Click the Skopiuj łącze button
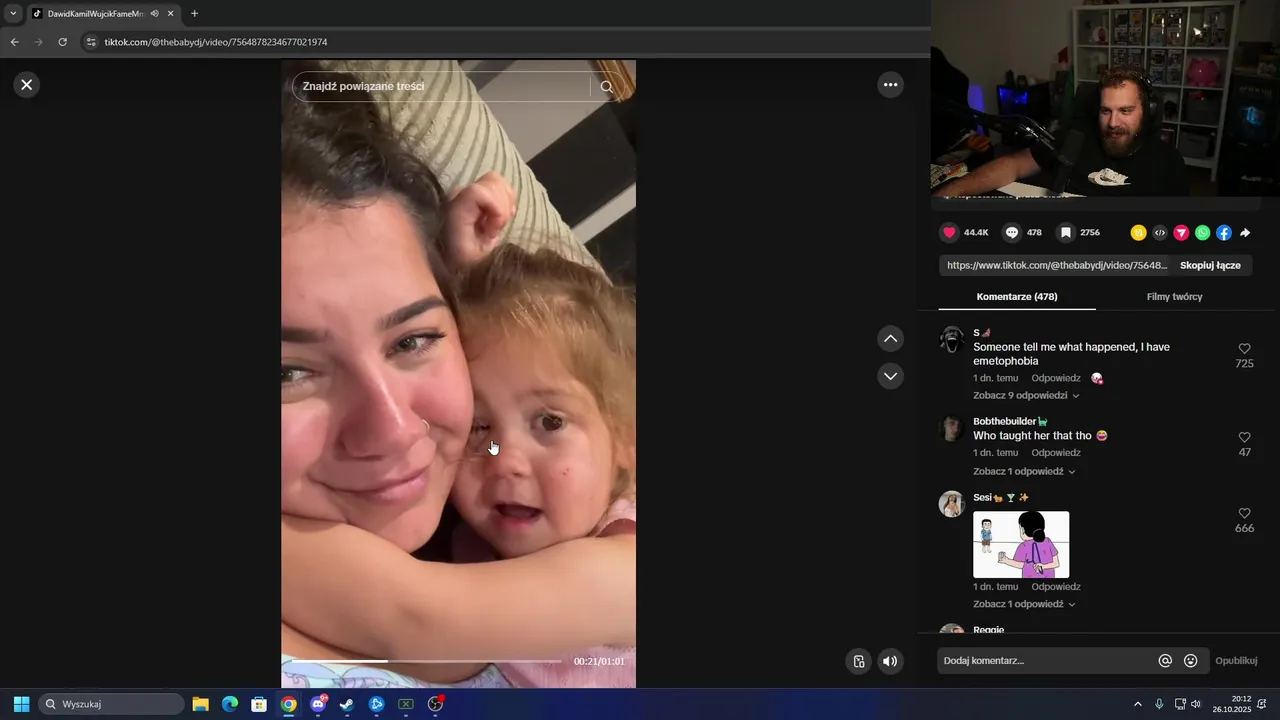The height and width of the screenshot is (720, 1280). tap(1210, 265)
